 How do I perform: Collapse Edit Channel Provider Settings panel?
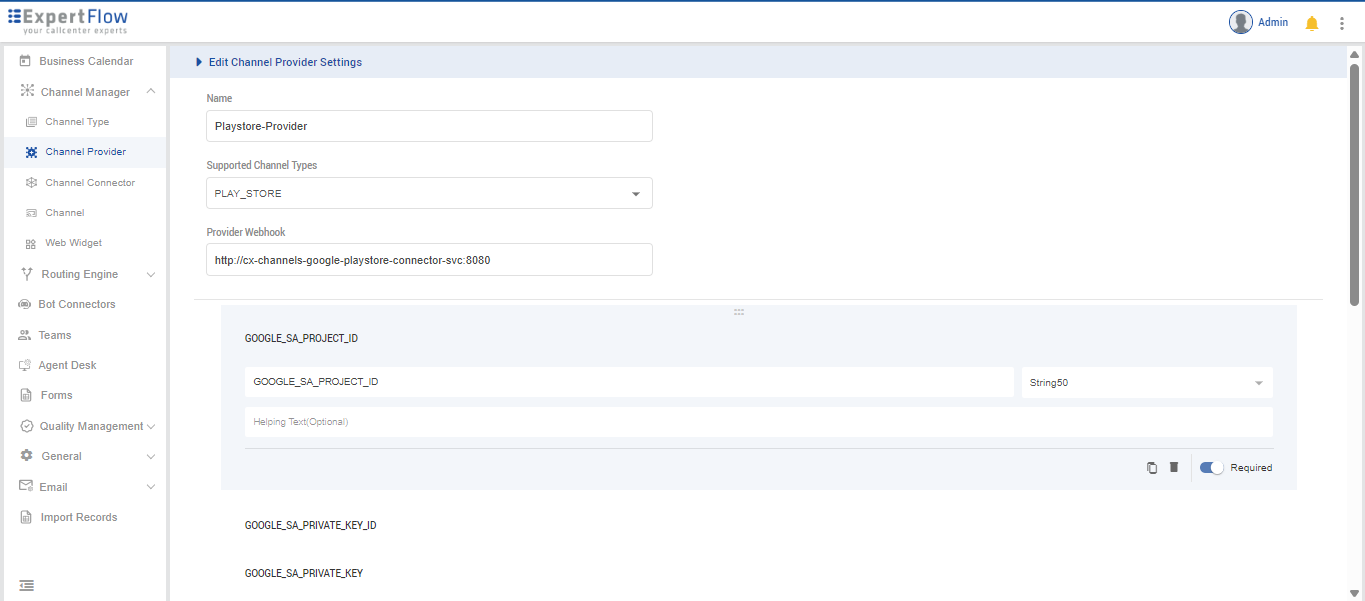pyautogui.click(x=199, y=62)
